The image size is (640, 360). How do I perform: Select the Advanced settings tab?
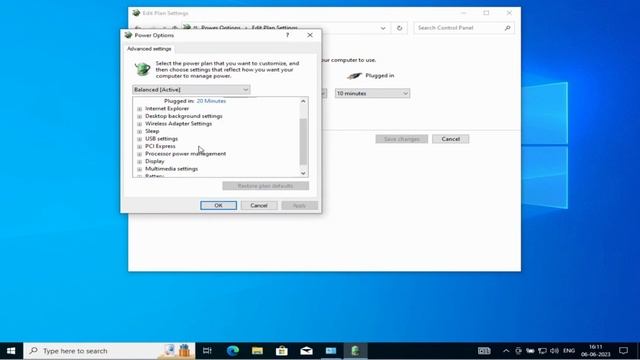click(149, 49)
